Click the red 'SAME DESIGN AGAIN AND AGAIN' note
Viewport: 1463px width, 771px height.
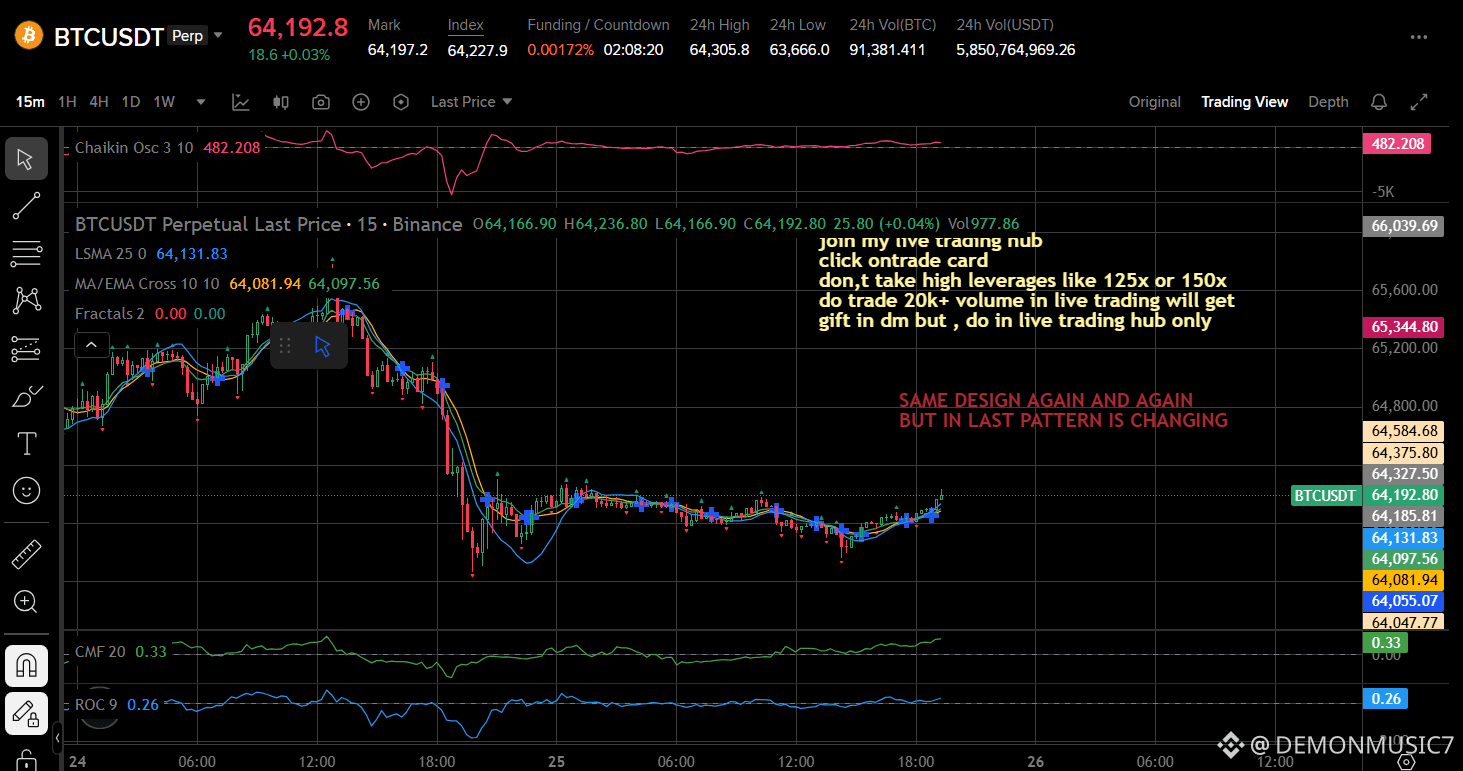click(x=1046, y=400)
